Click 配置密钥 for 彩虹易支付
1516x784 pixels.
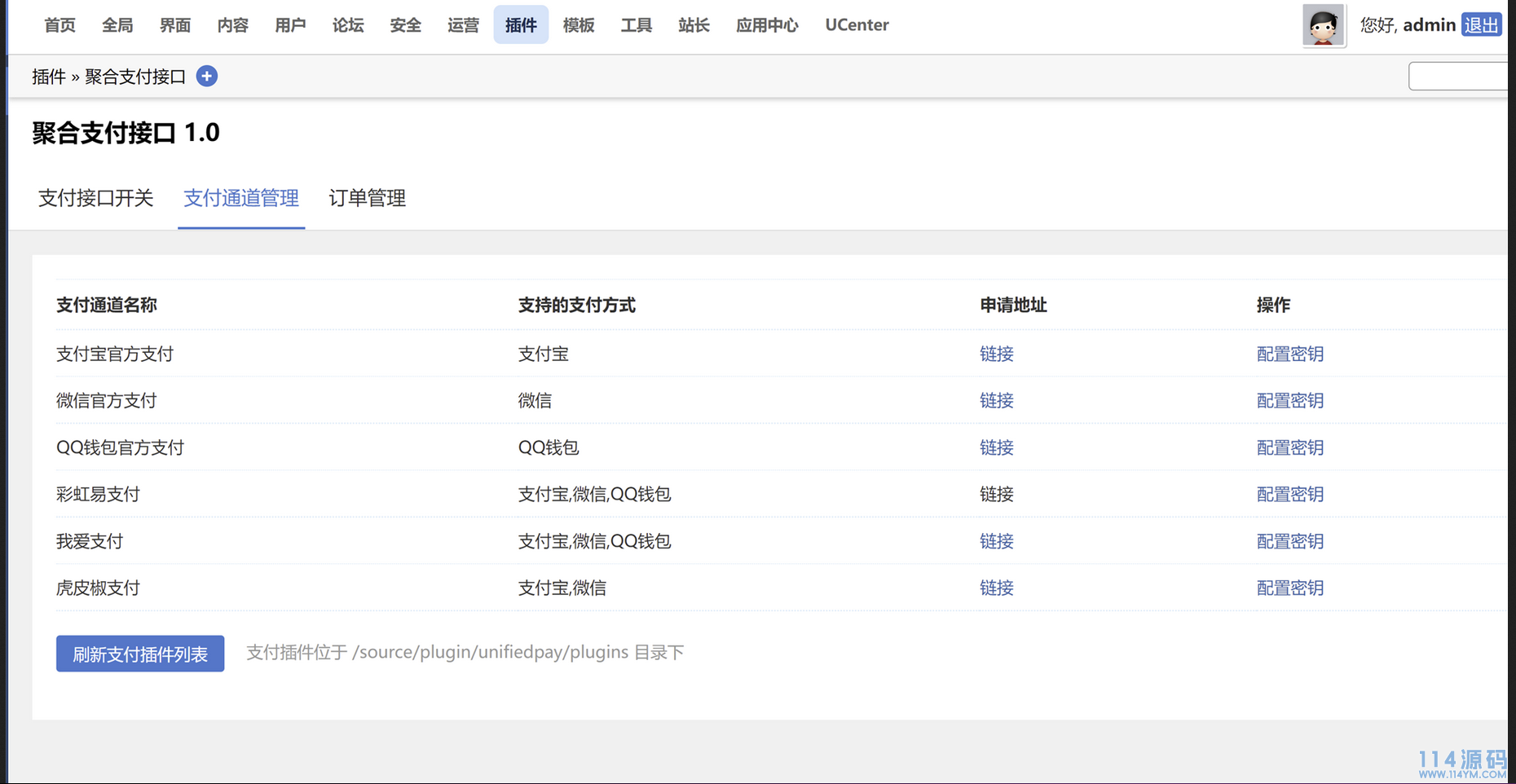[1290, 494]
